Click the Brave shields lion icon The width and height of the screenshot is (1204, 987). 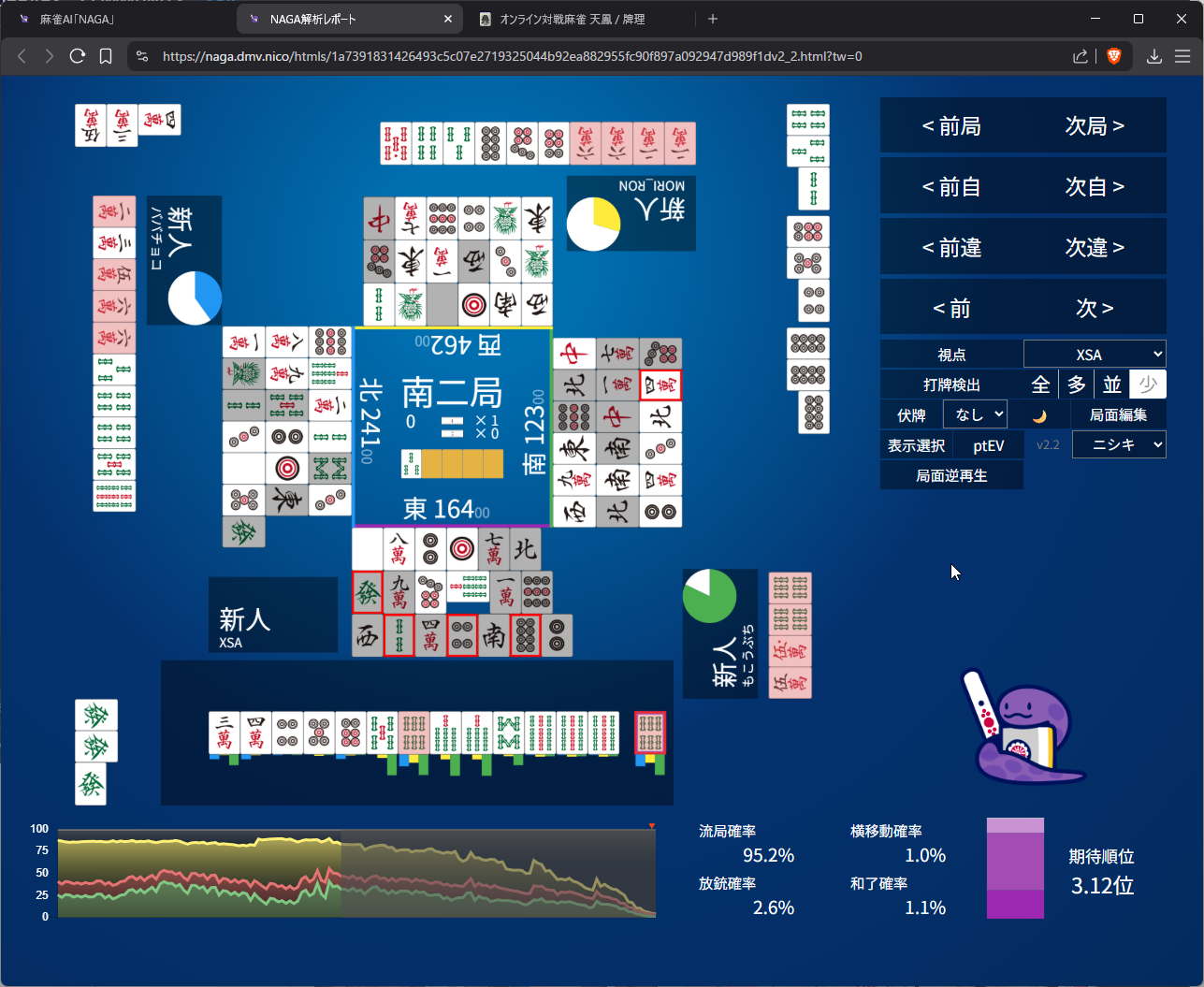click(x=1114, y=56)
